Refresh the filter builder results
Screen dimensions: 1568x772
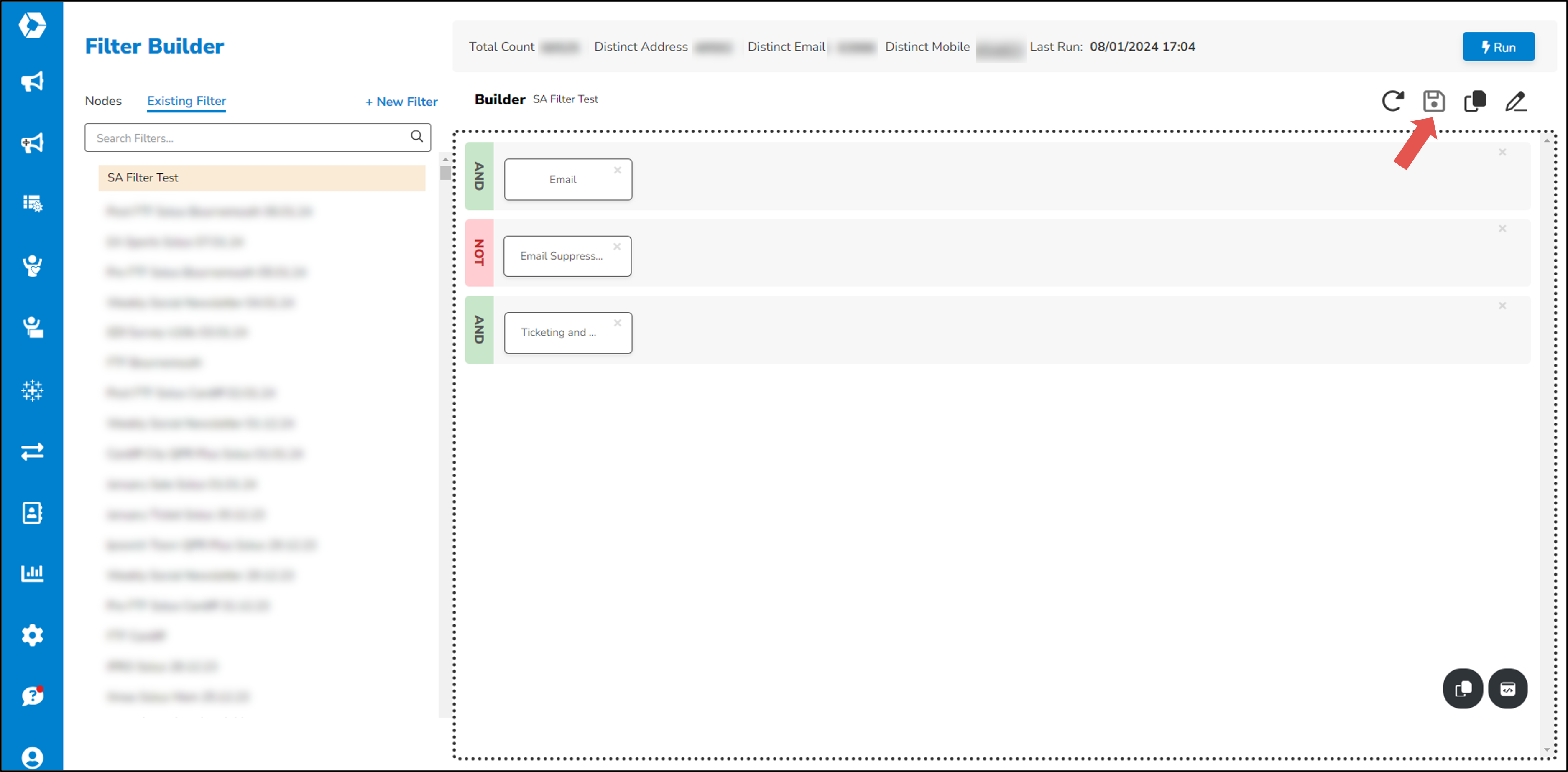tap(1393, 102)
